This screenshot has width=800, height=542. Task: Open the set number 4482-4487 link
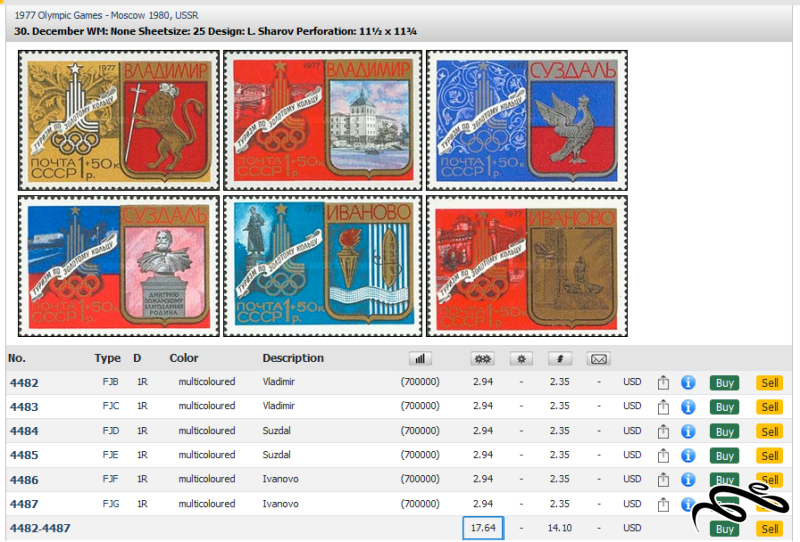point(40,528)
